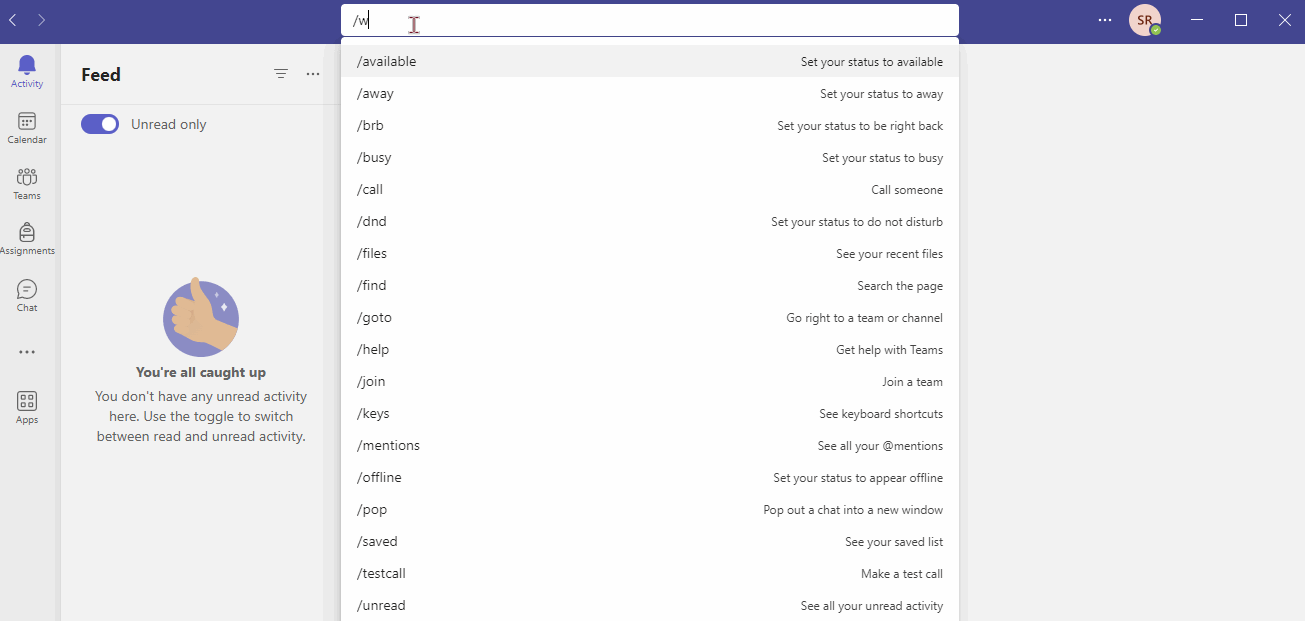Open Assignments from the sidebar
Viewport: 1305px width, 621px height.
tap(27, 239)
